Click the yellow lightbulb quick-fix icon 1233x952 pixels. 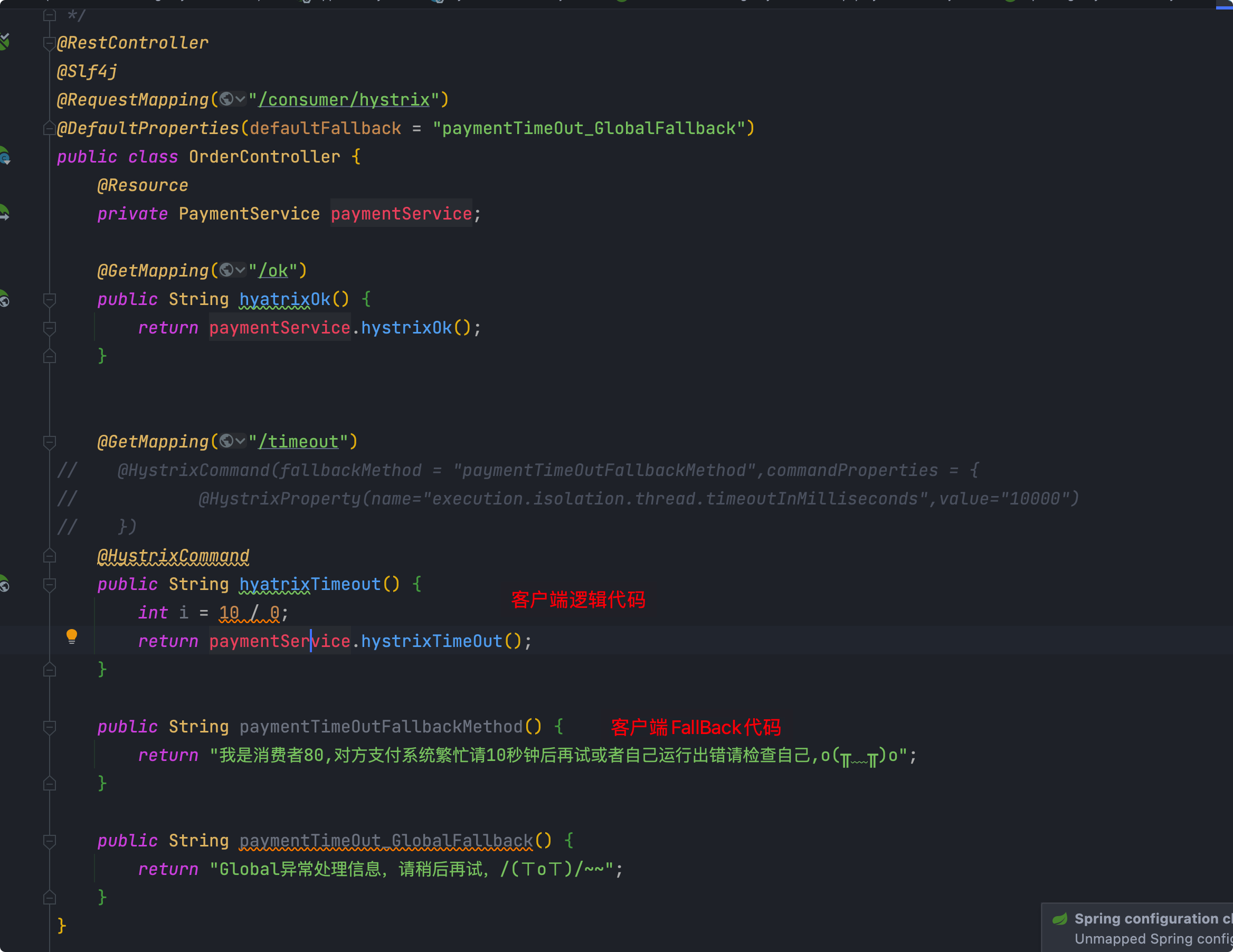point(72,637)
